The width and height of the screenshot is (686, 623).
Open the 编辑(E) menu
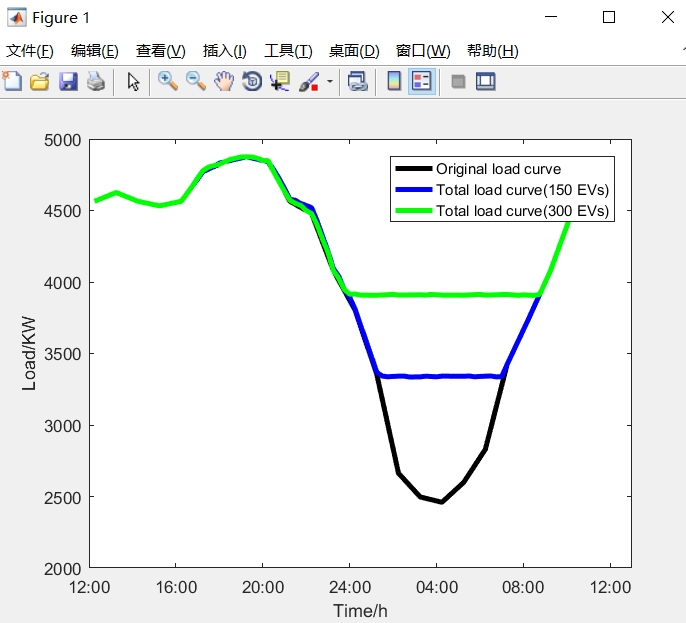point(94,51)
